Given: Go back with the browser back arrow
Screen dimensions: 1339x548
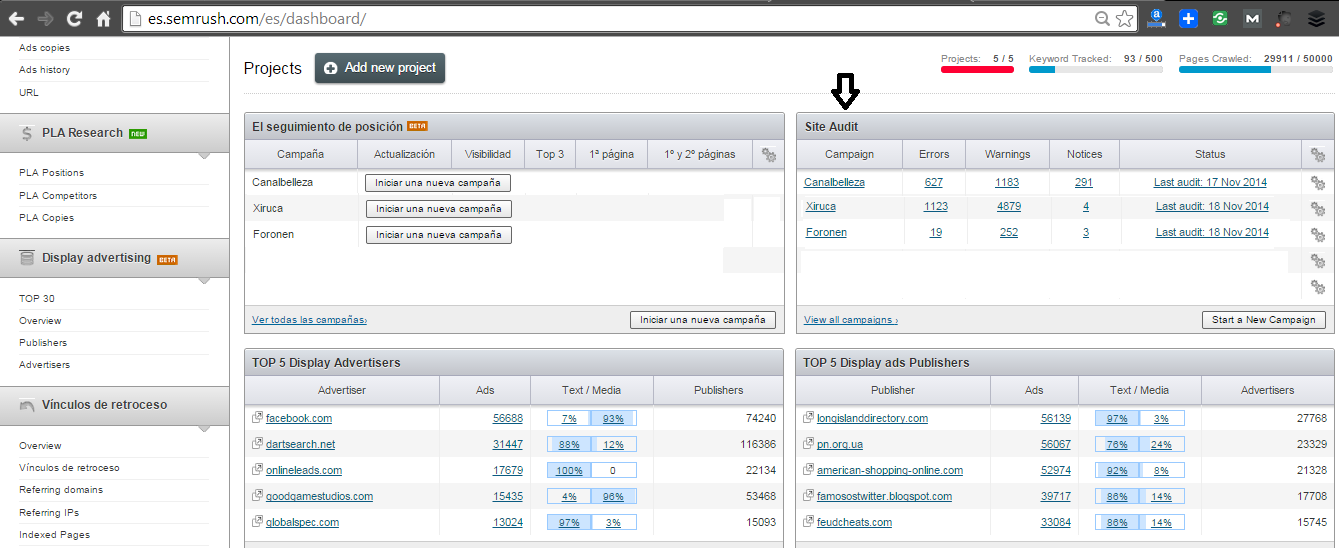Looking at the screenshot, I should pyautogui.click(x=17, y=18).
